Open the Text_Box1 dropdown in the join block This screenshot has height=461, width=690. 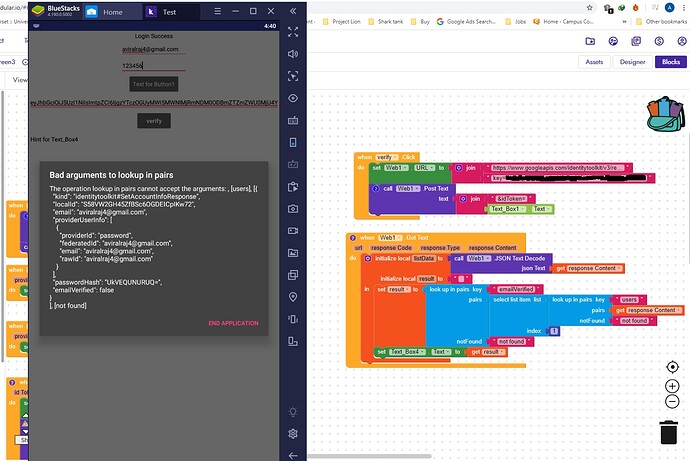(508, 209)
